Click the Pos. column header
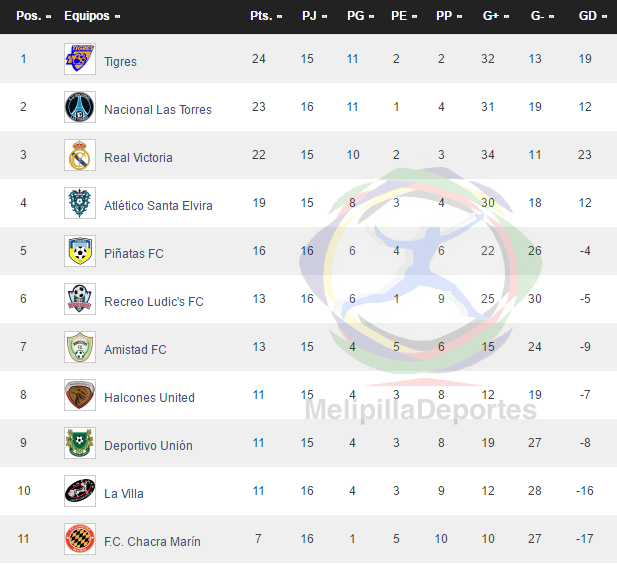 33,16
